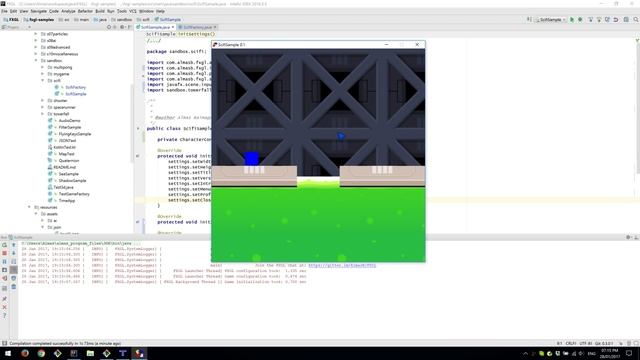
Task: Close the ScifiSample.java editor tab
Action: pyautogui.click(x=173, y=27)
